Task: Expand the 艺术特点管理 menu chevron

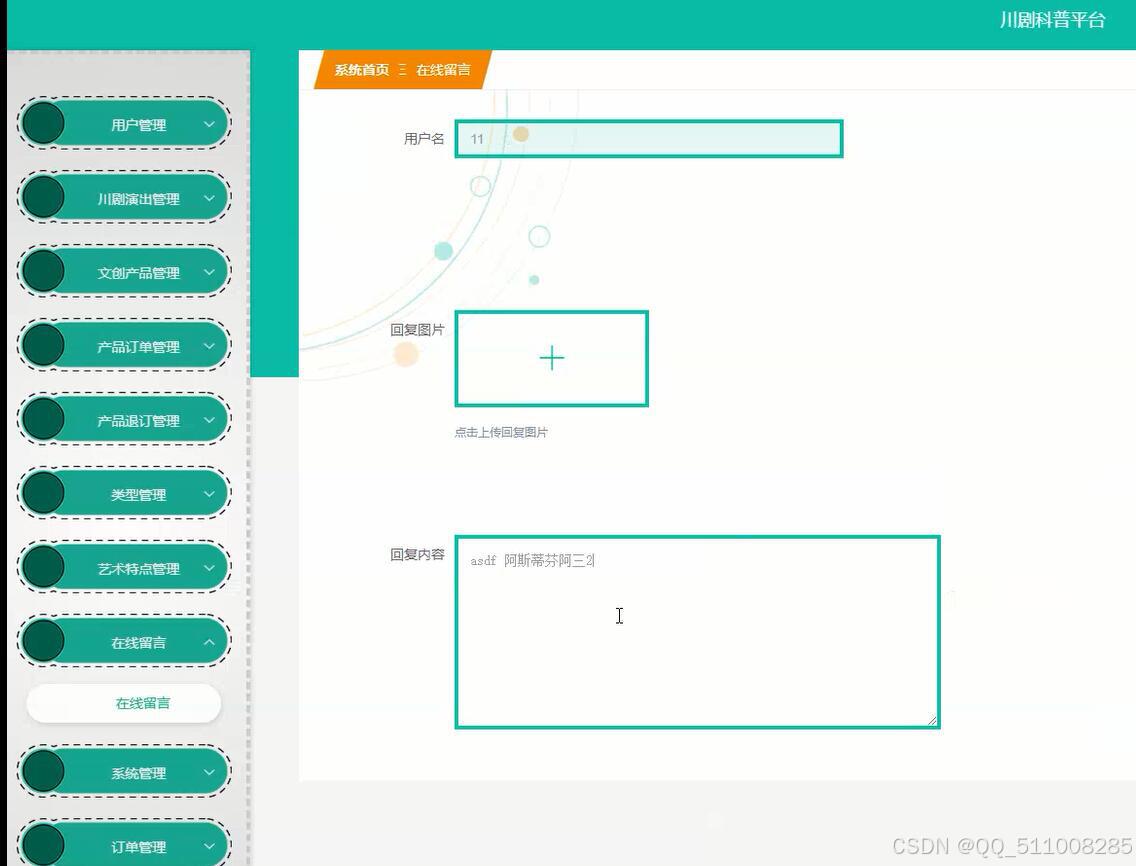Action: (x=209, y=567)
